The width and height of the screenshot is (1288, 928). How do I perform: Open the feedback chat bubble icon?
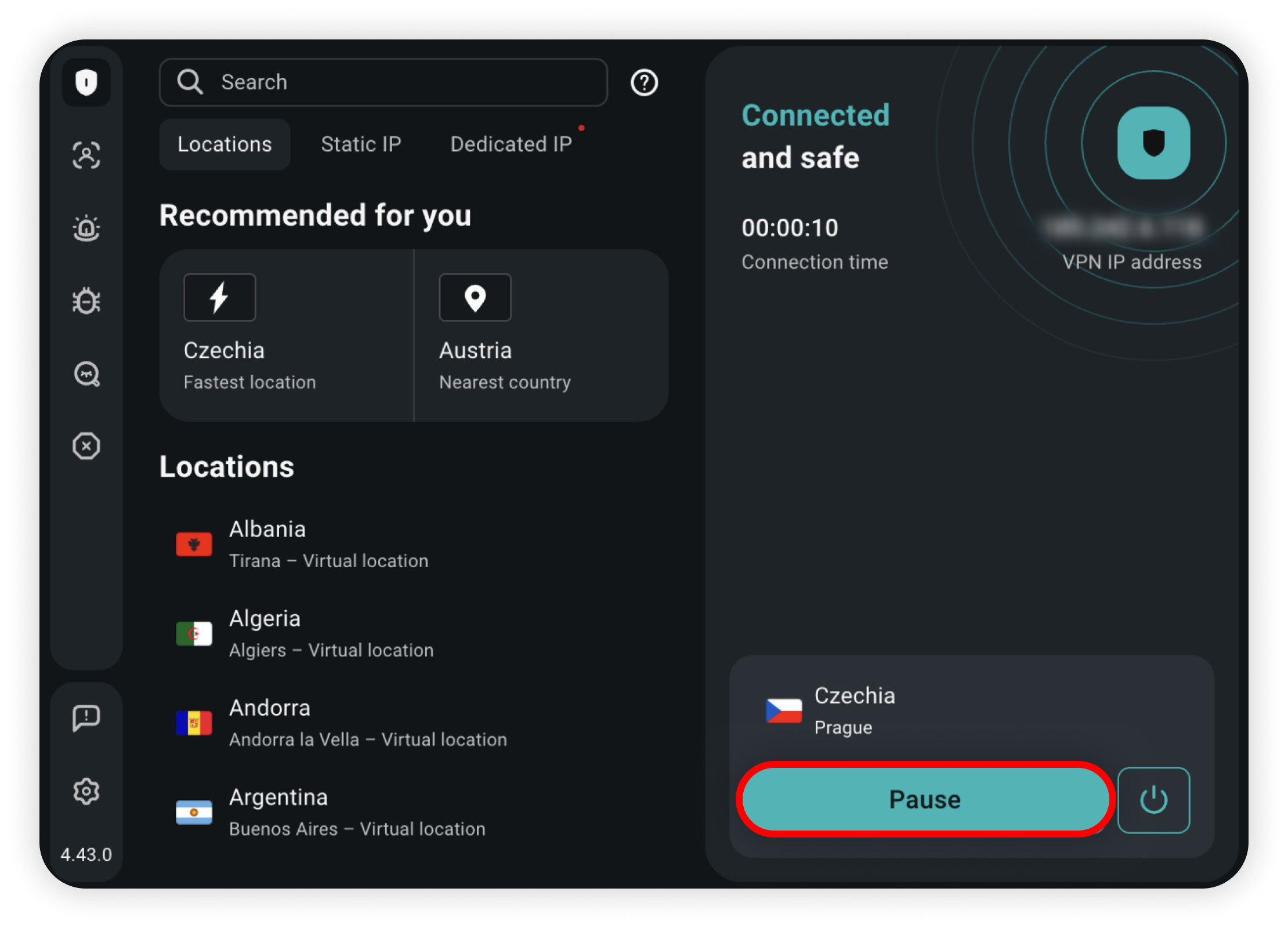[86, 718]
